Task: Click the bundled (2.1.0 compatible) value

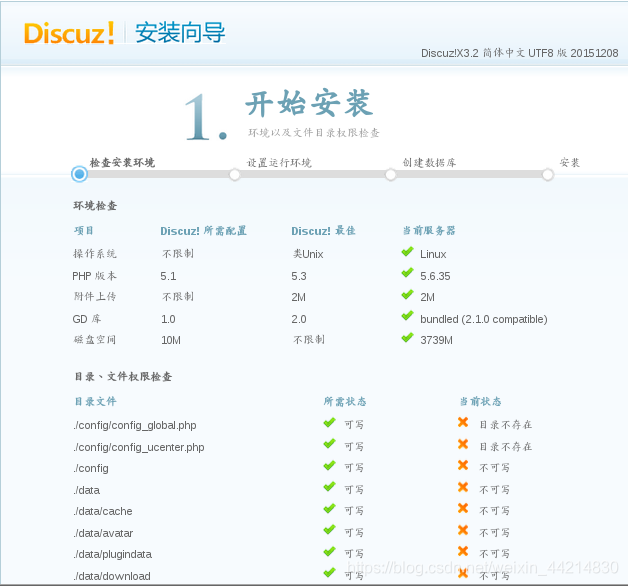Action: pyautogui.click(x=483, y=319)
